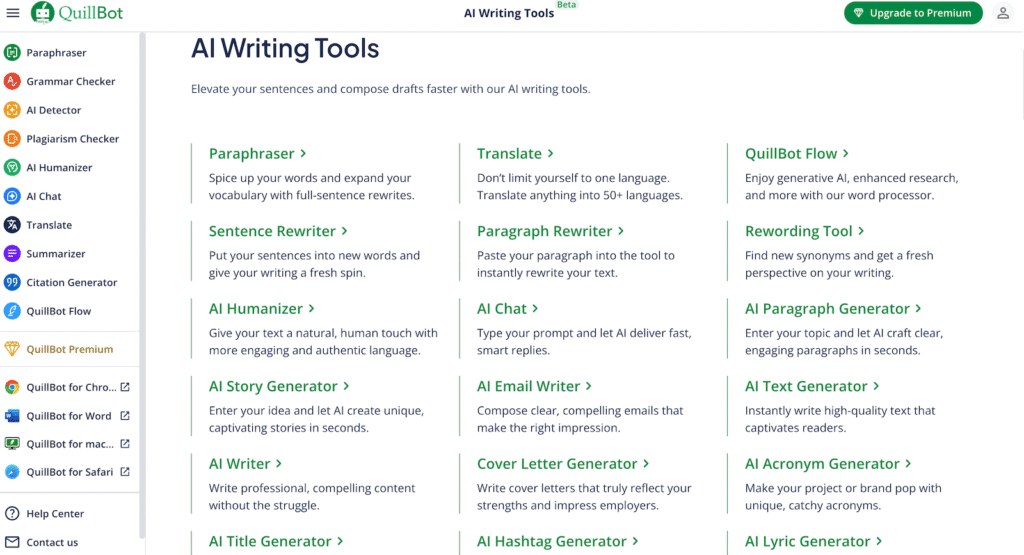Open Help Center from the sidebar
The image size is (1024, 555).
point(54,514)
